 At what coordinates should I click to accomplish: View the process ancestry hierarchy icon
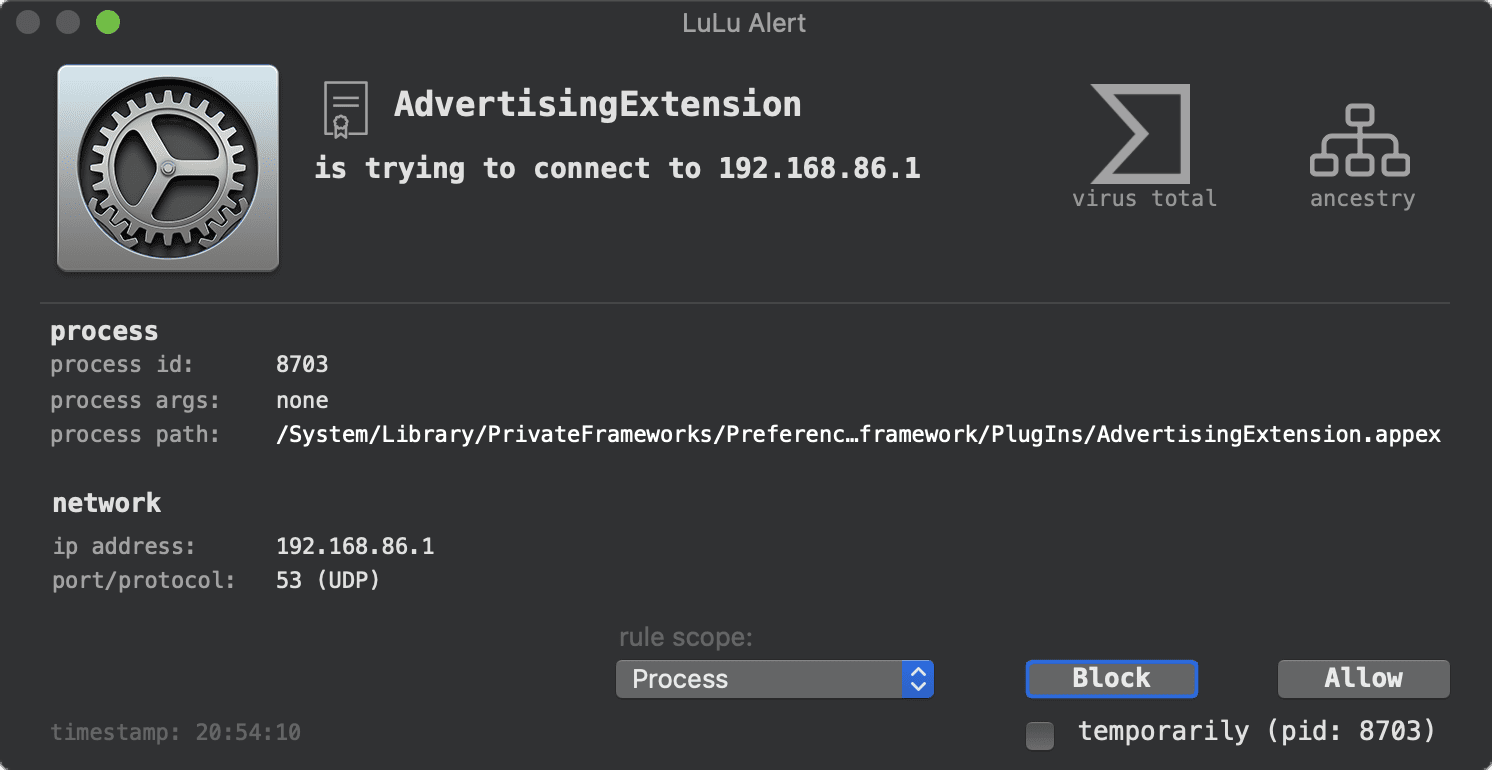tap(1359, 141)
